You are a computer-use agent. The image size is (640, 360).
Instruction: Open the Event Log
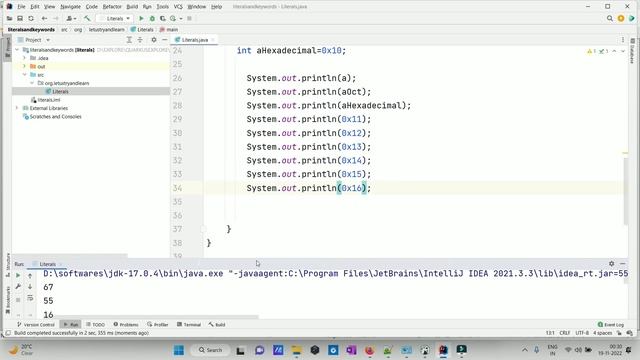click(x=611, y=324)
